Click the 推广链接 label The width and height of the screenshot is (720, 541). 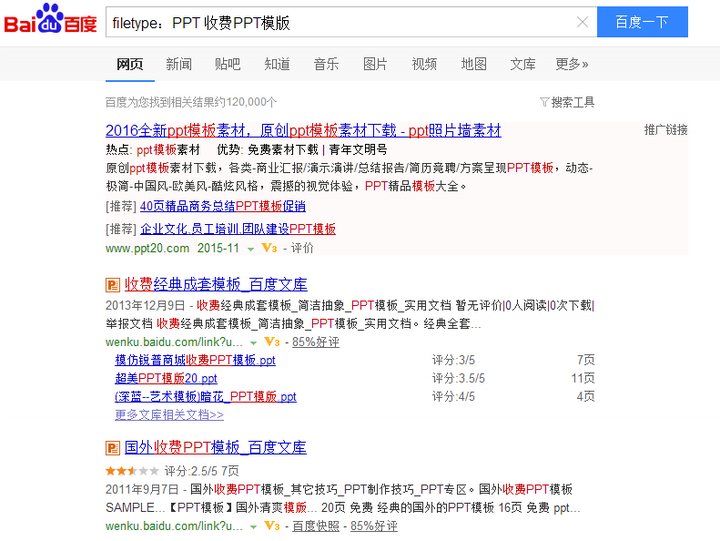(666, 130)
